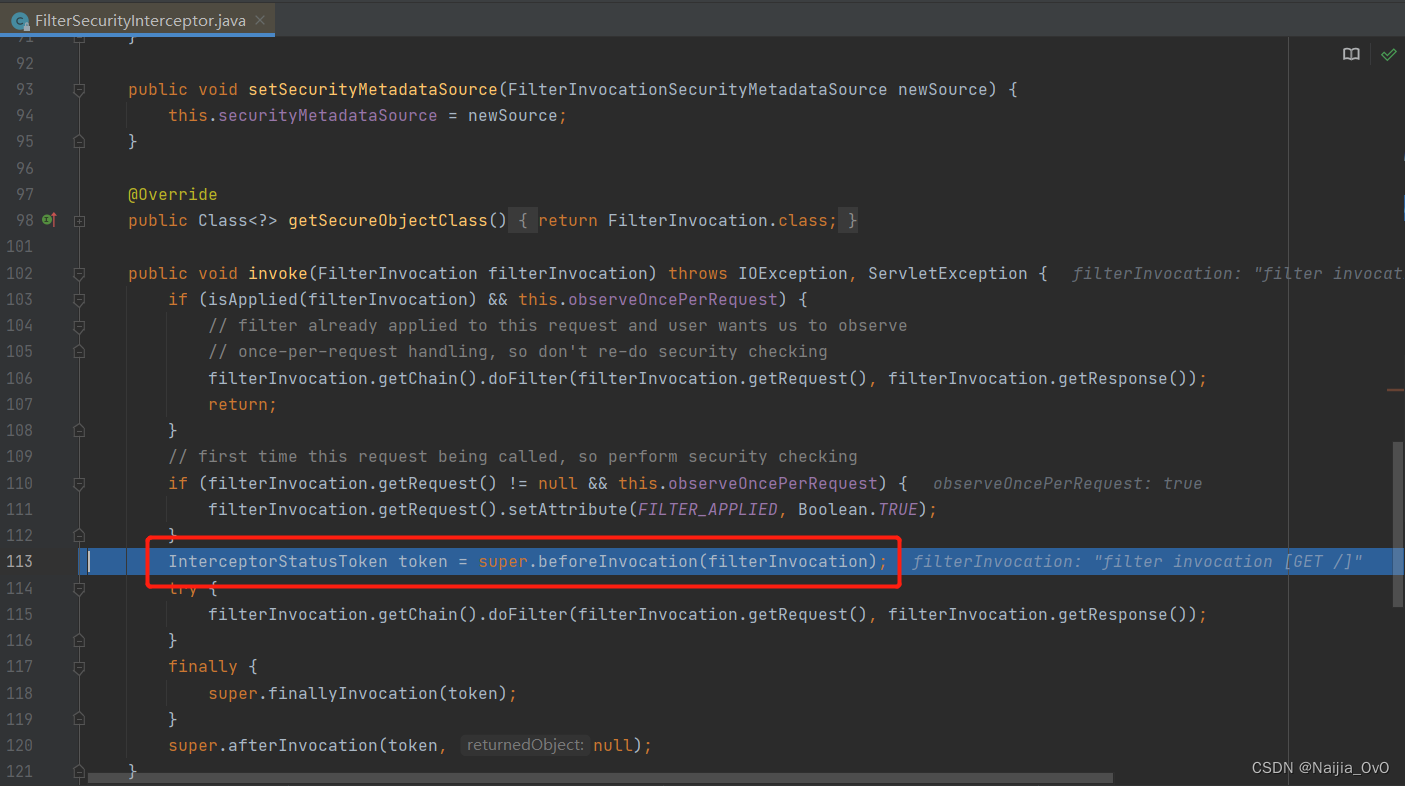Click the vertical editor scrollbar thumb
1405x786 pixels.
1397,524
